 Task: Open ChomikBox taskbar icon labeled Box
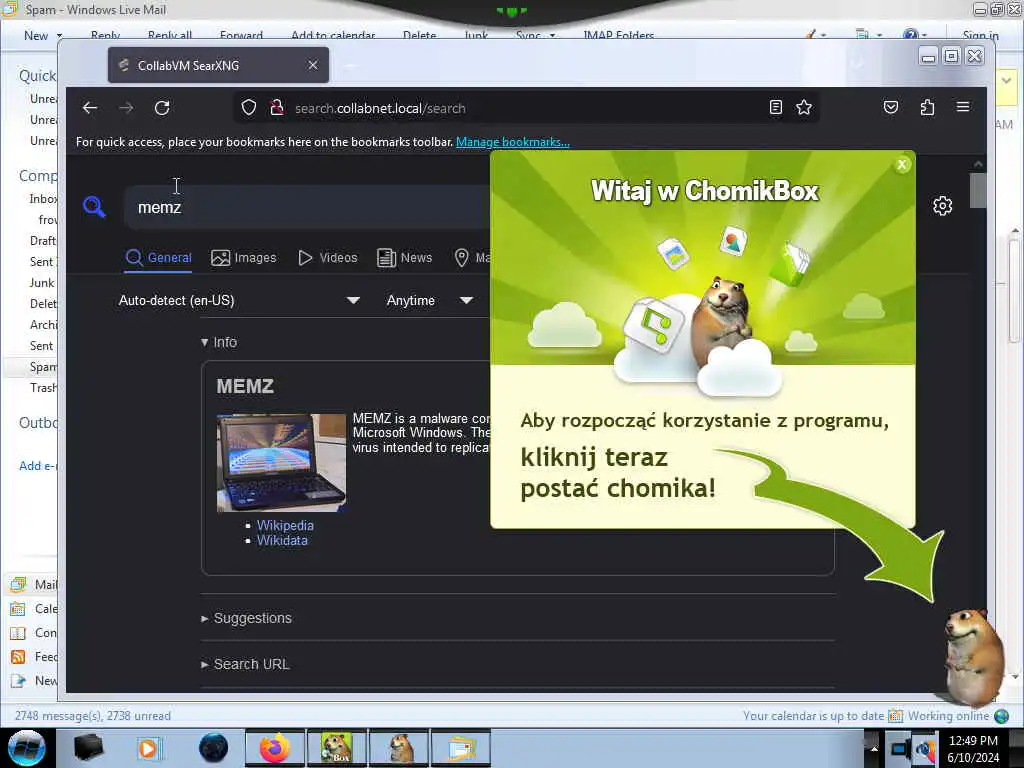(x=336, y=748)
